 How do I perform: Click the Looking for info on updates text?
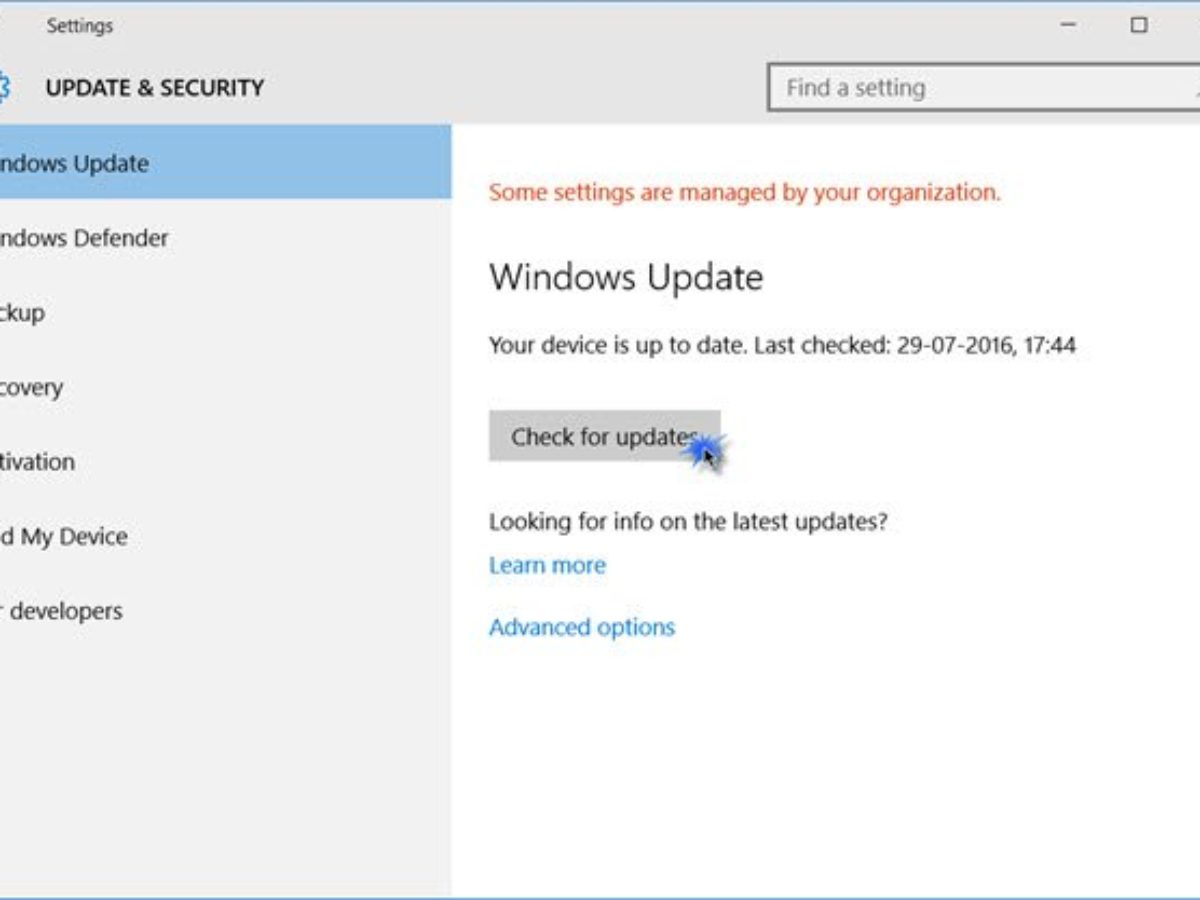688,521
